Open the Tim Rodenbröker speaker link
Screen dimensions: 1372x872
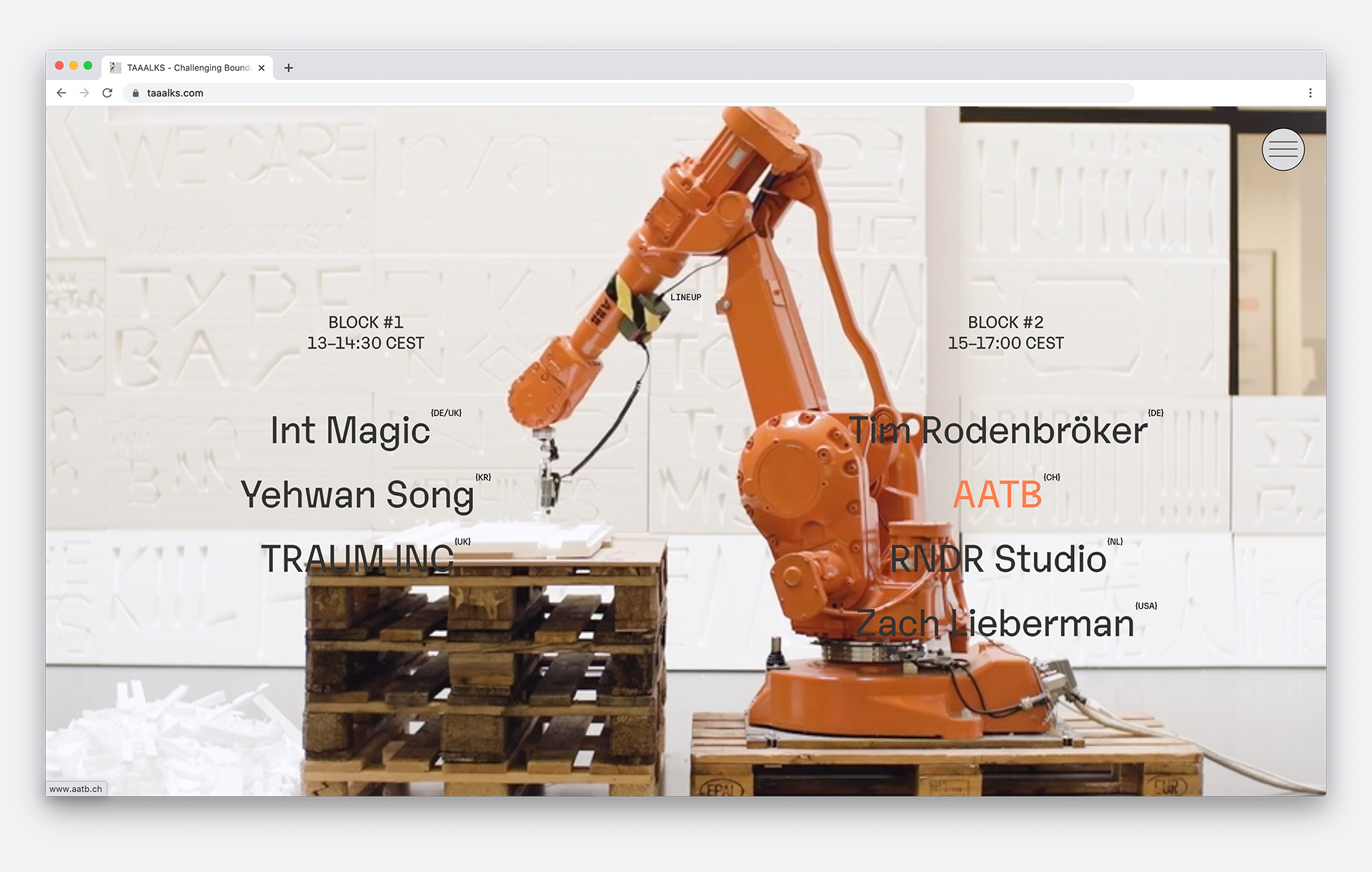[x=998, y=431]
